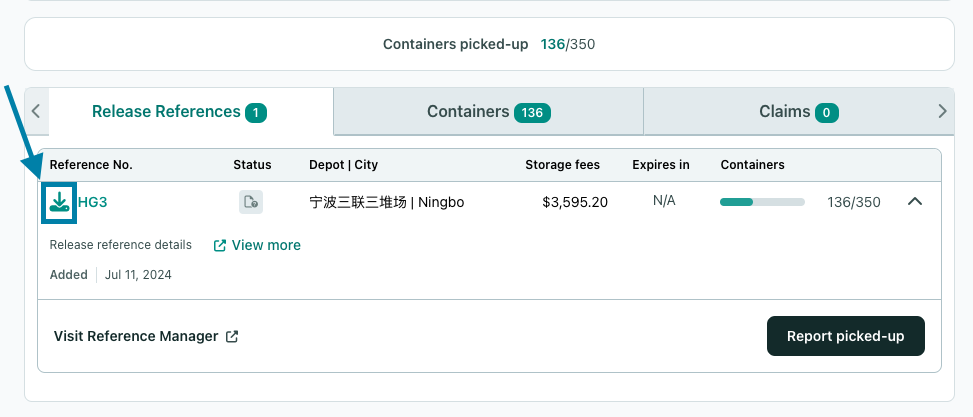Switch to the Containers tab
The image size is (973, 417).
tap(488, 112)
